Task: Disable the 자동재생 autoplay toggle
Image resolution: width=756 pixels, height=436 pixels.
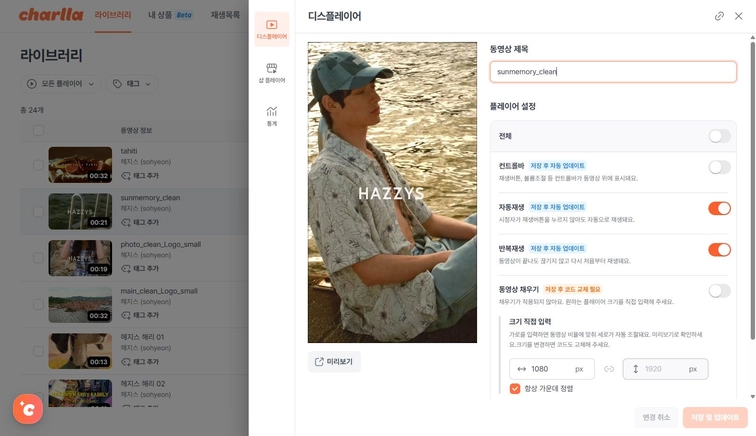Action: (719, 208)
